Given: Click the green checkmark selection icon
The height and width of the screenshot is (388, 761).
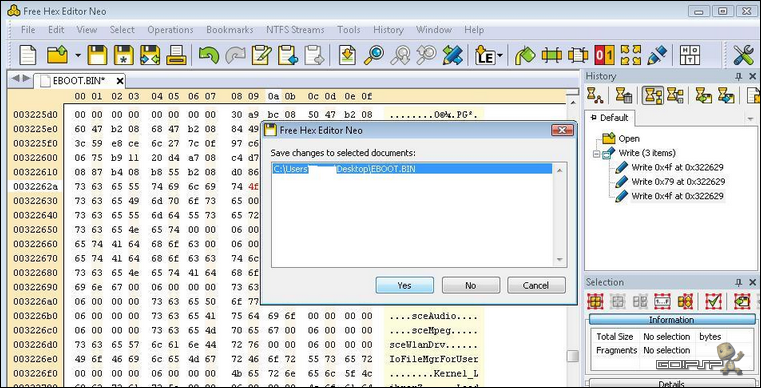Looking at the screenshot, I should tap(713, 301).
